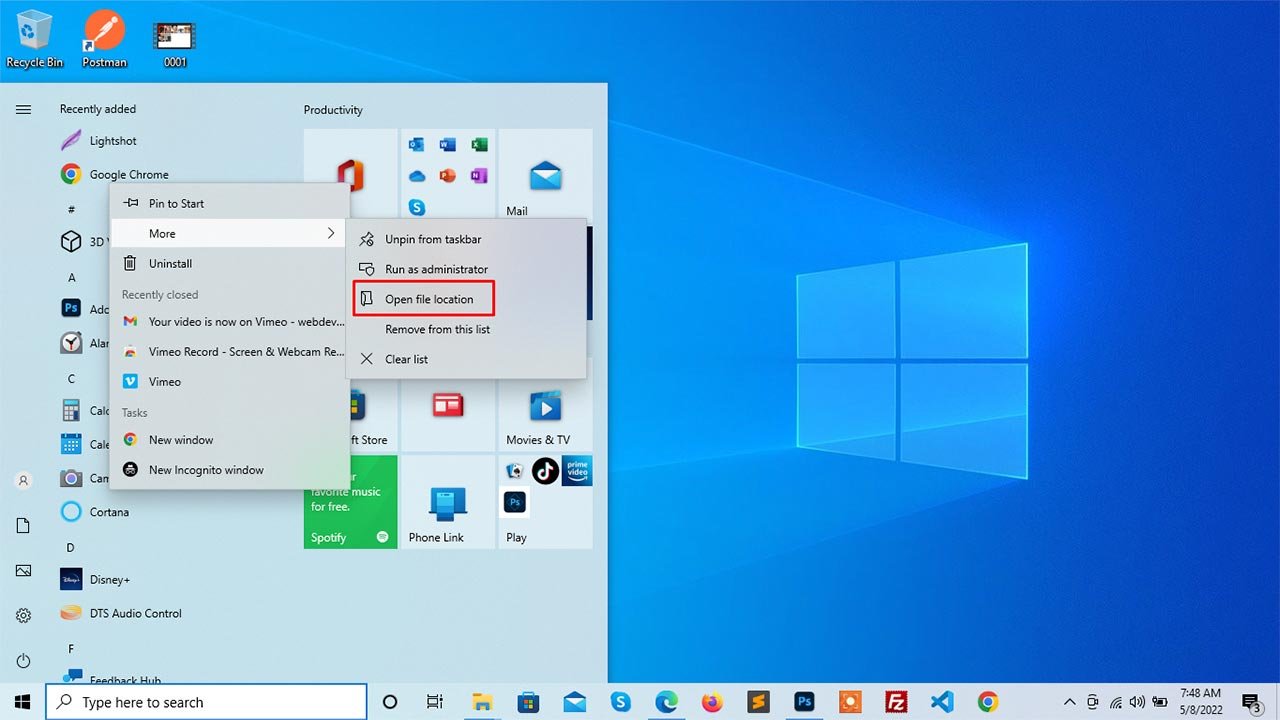The height and width of the screenshot is (720, 1280).
Task: Click Power button in Start sidebar
Action: click(x=23, y=661)
